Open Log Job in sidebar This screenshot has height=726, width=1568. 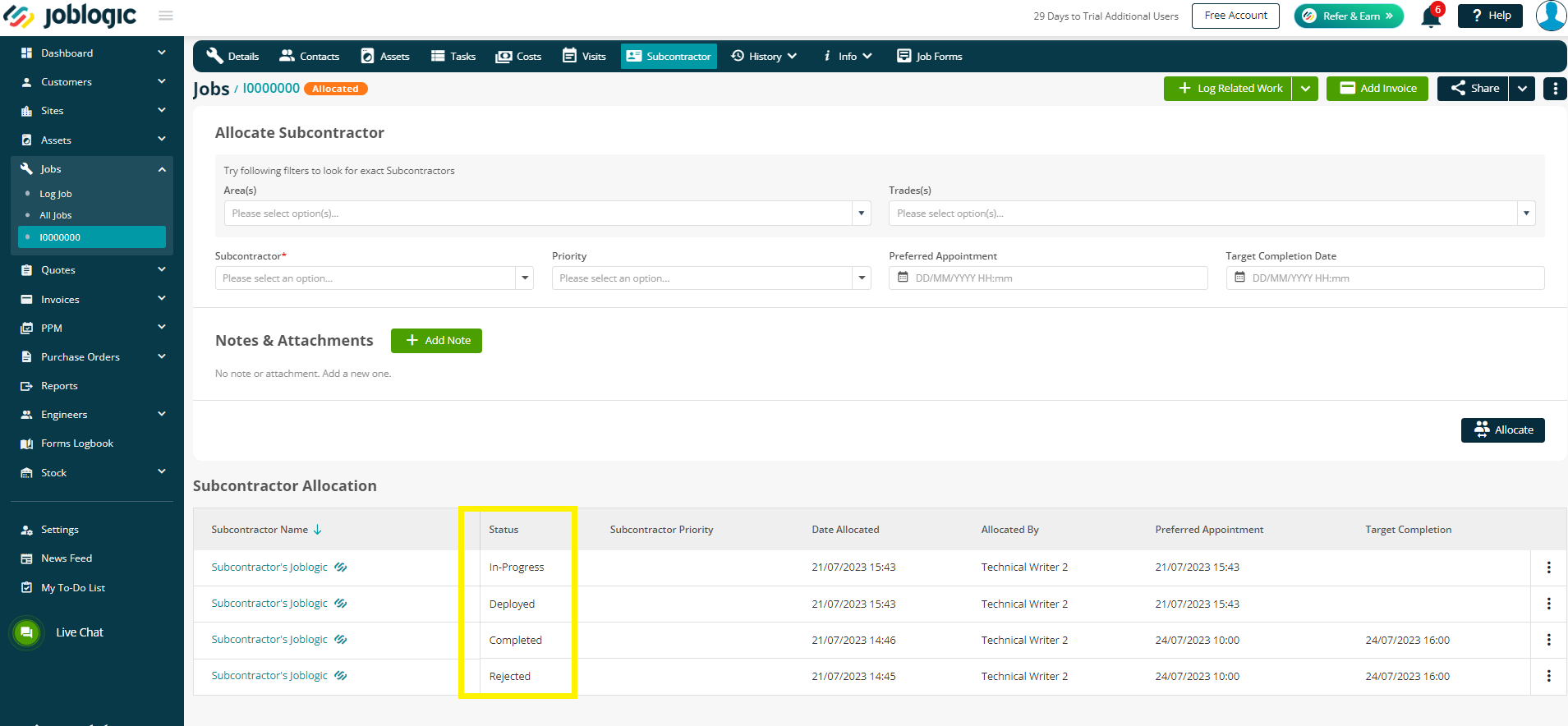pyautogui.click(x=56, y=194)
